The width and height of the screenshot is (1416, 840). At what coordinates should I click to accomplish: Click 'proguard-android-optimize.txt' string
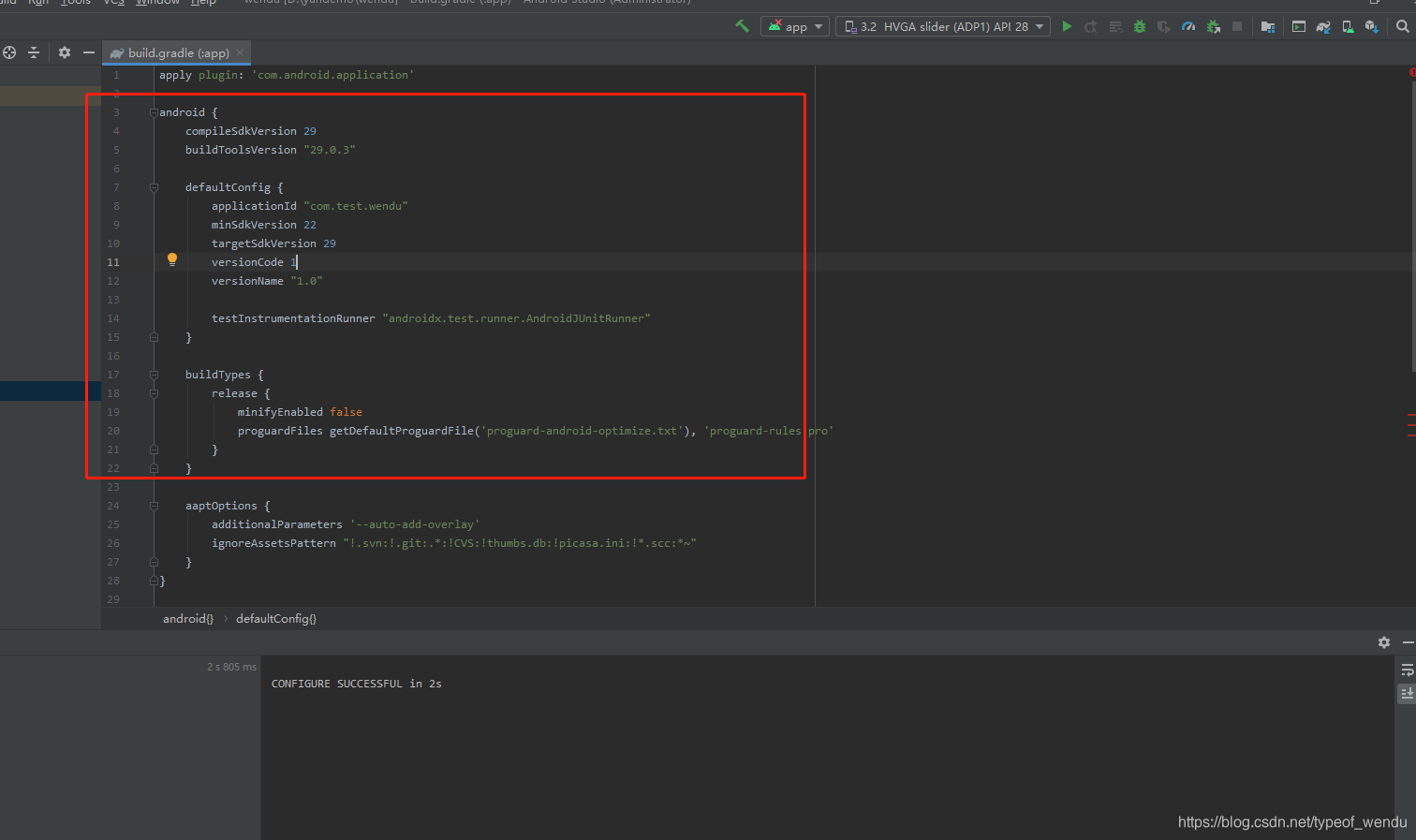580,431
